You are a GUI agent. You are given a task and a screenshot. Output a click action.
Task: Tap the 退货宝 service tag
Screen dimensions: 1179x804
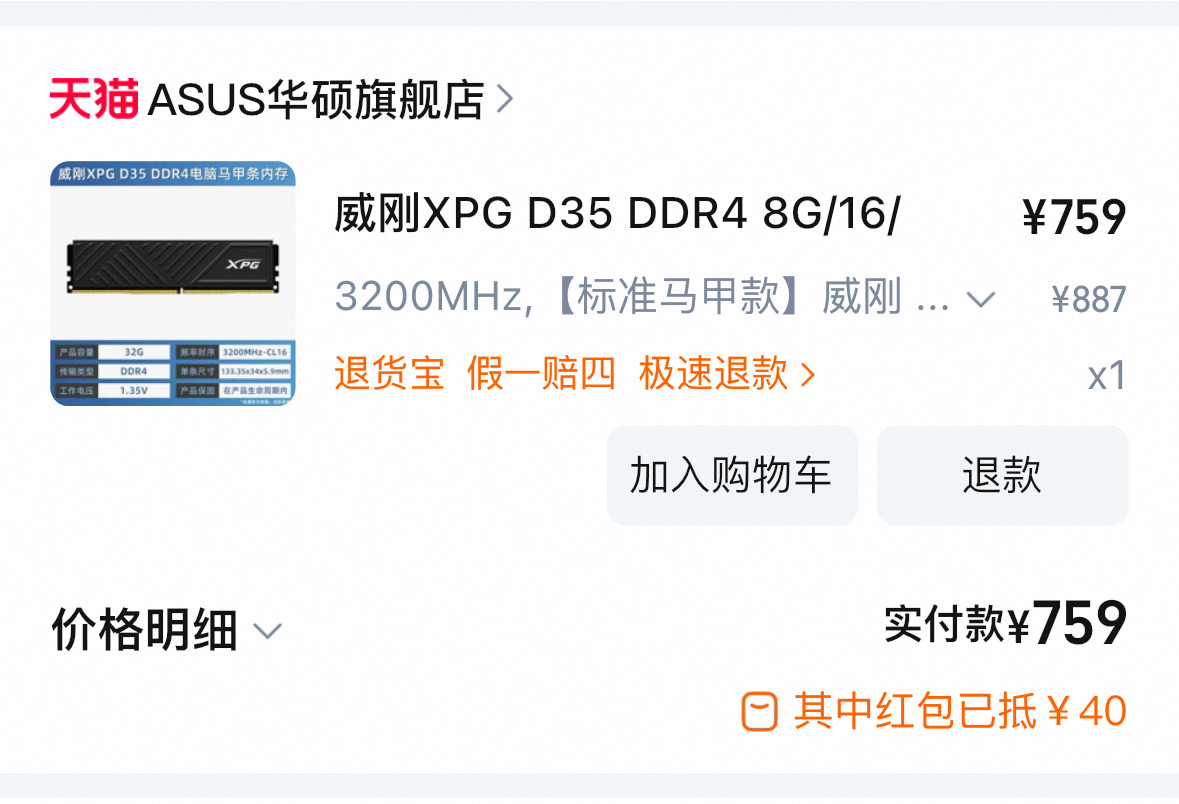pyautogui.click(x=389, y=373)
